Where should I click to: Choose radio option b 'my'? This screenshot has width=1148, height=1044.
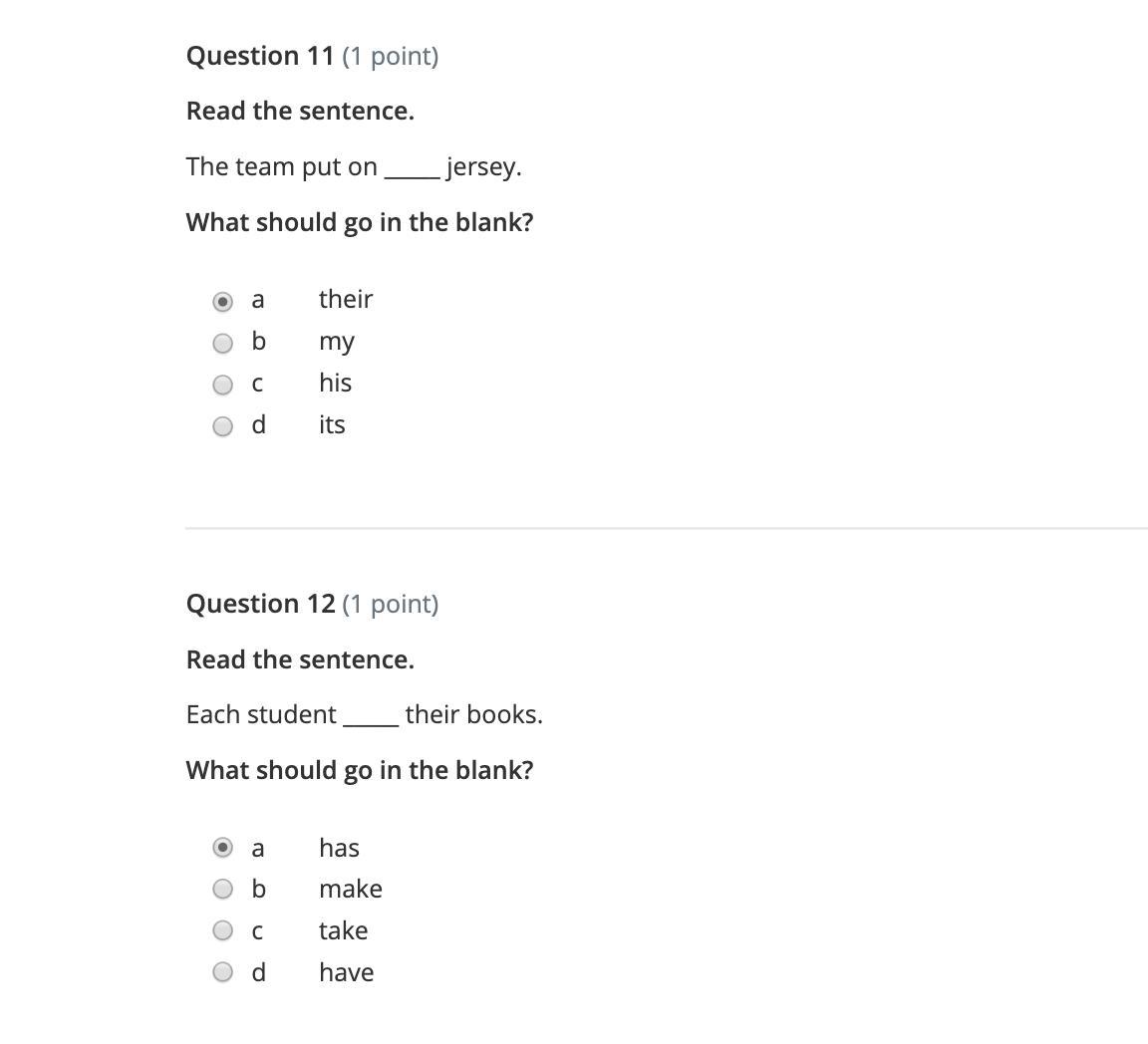coord(224,343)
